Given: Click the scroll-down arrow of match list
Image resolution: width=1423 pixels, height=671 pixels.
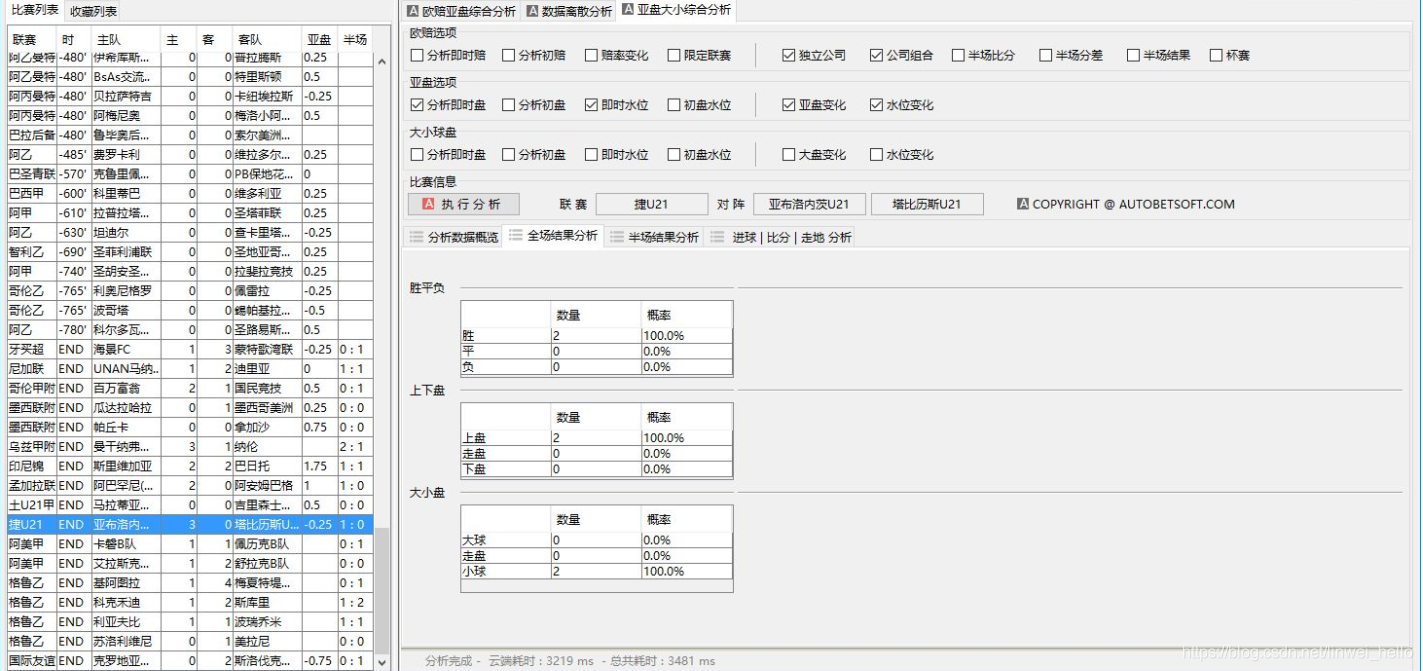Looking at the screenshot, I should click(x=381, y=661).
